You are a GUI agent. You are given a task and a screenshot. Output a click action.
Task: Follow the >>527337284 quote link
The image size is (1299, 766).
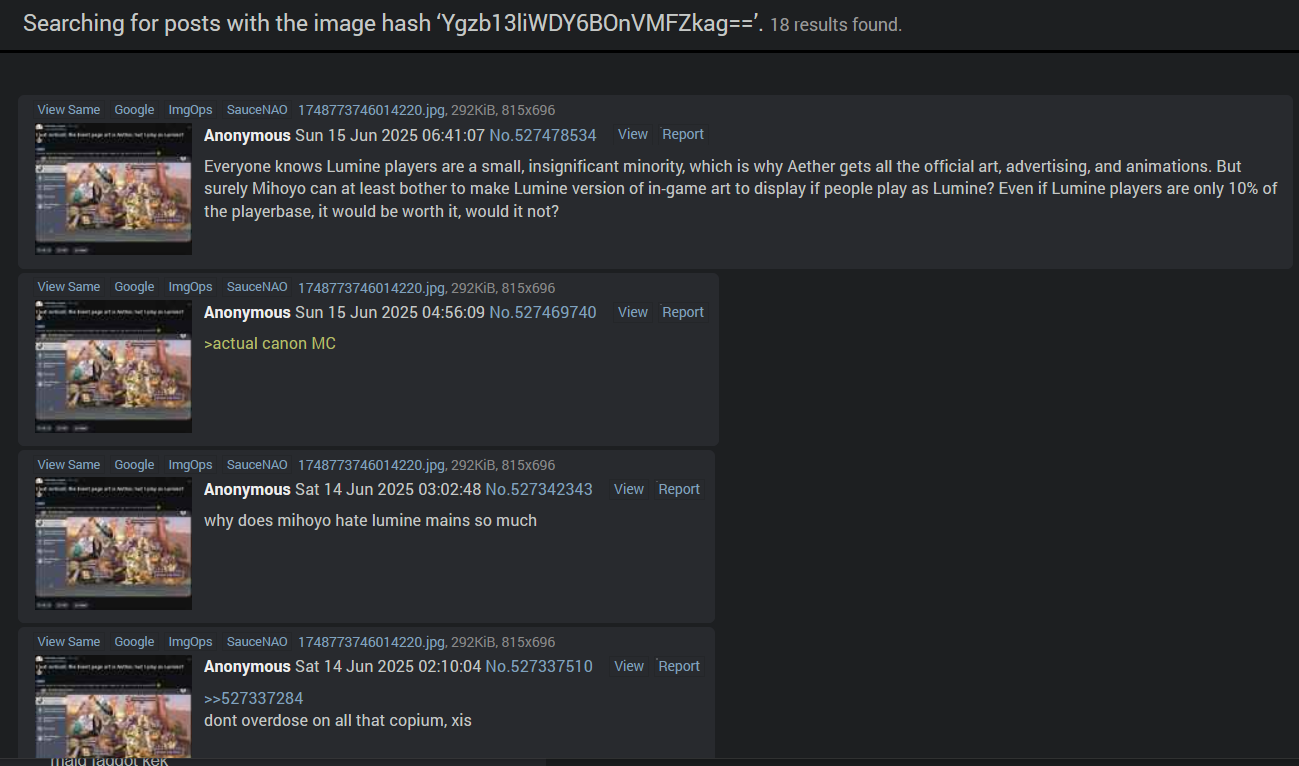click(x=253, y=698)
